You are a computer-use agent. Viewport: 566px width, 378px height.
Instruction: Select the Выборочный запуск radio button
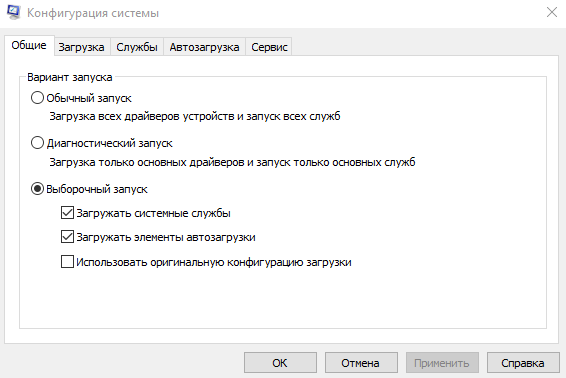tap(37, 189)
